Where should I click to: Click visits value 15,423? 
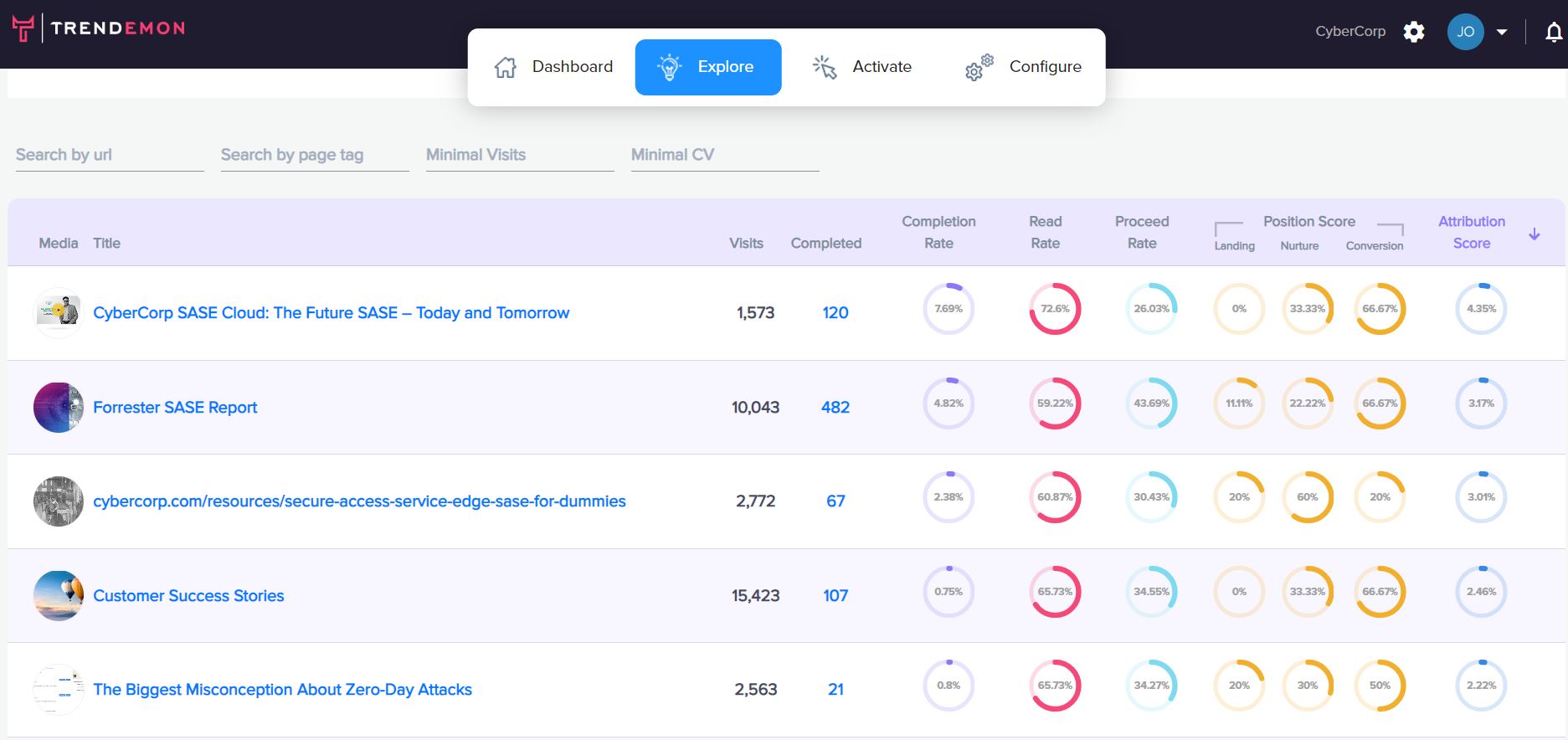tap(755, 595)
